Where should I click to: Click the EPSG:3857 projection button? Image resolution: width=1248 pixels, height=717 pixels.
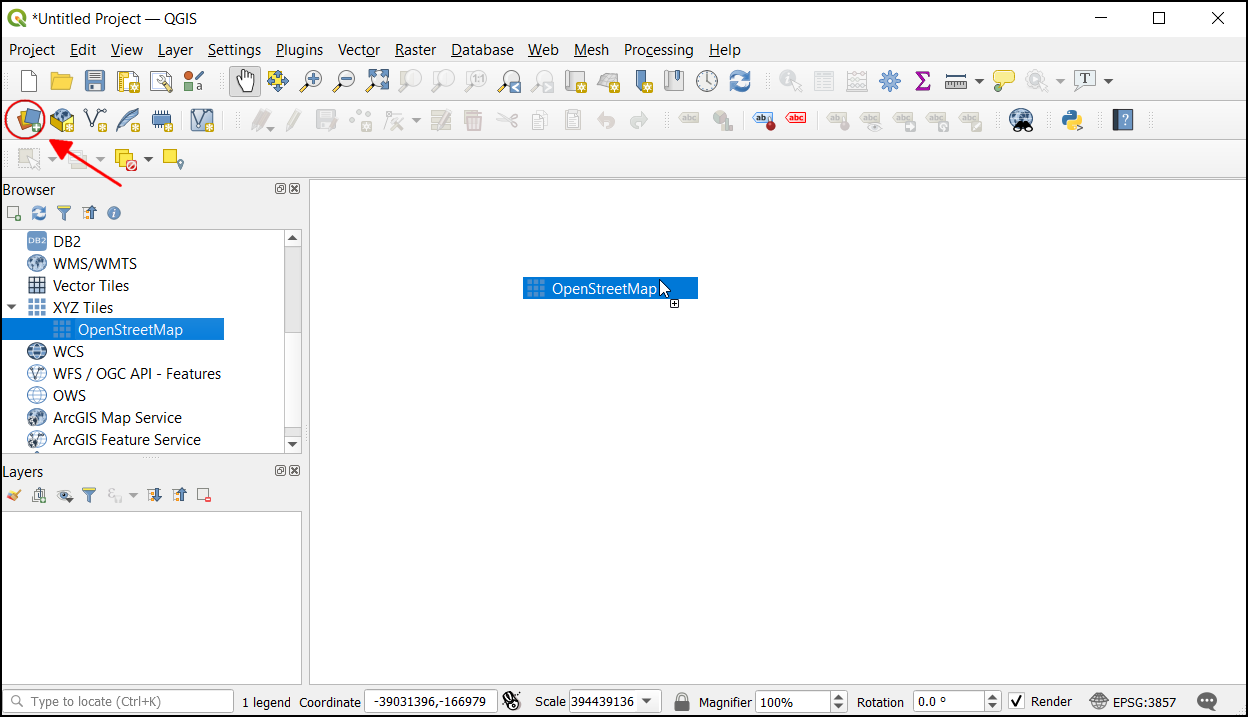point(1133,701)
